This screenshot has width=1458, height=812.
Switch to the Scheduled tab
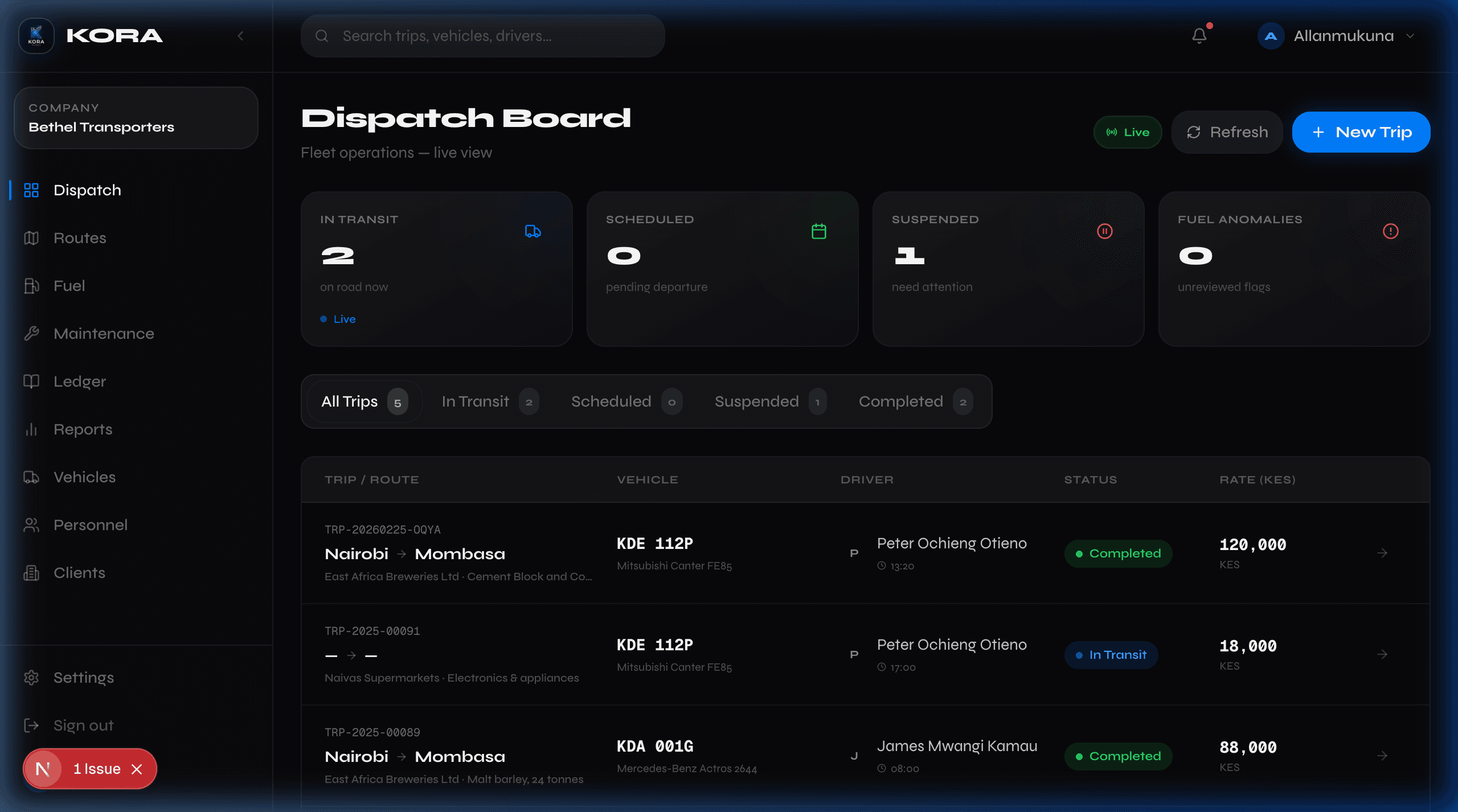pos(626,401)
